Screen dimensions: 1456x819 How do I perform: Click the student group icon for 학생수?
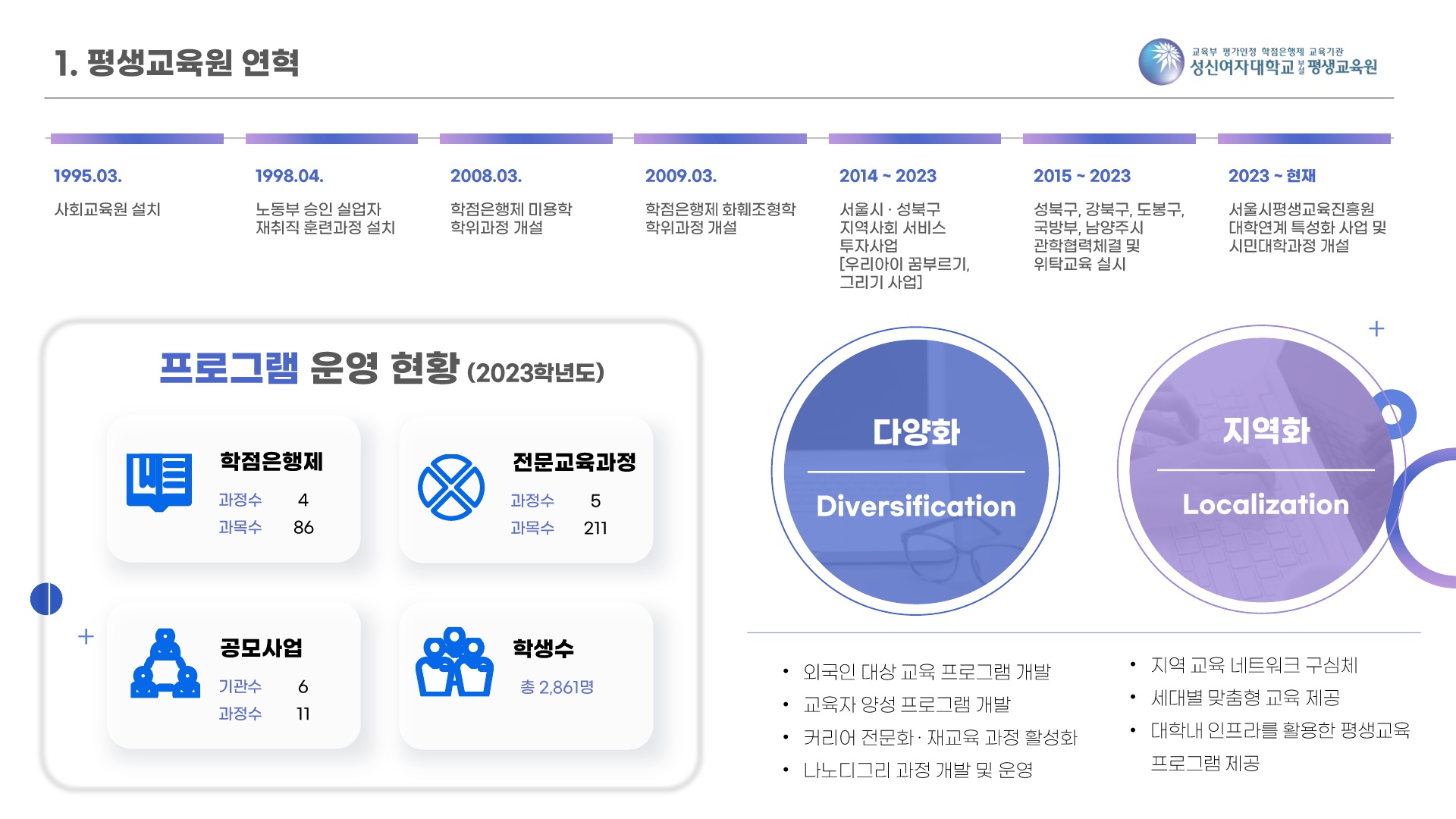click(454, 662)
